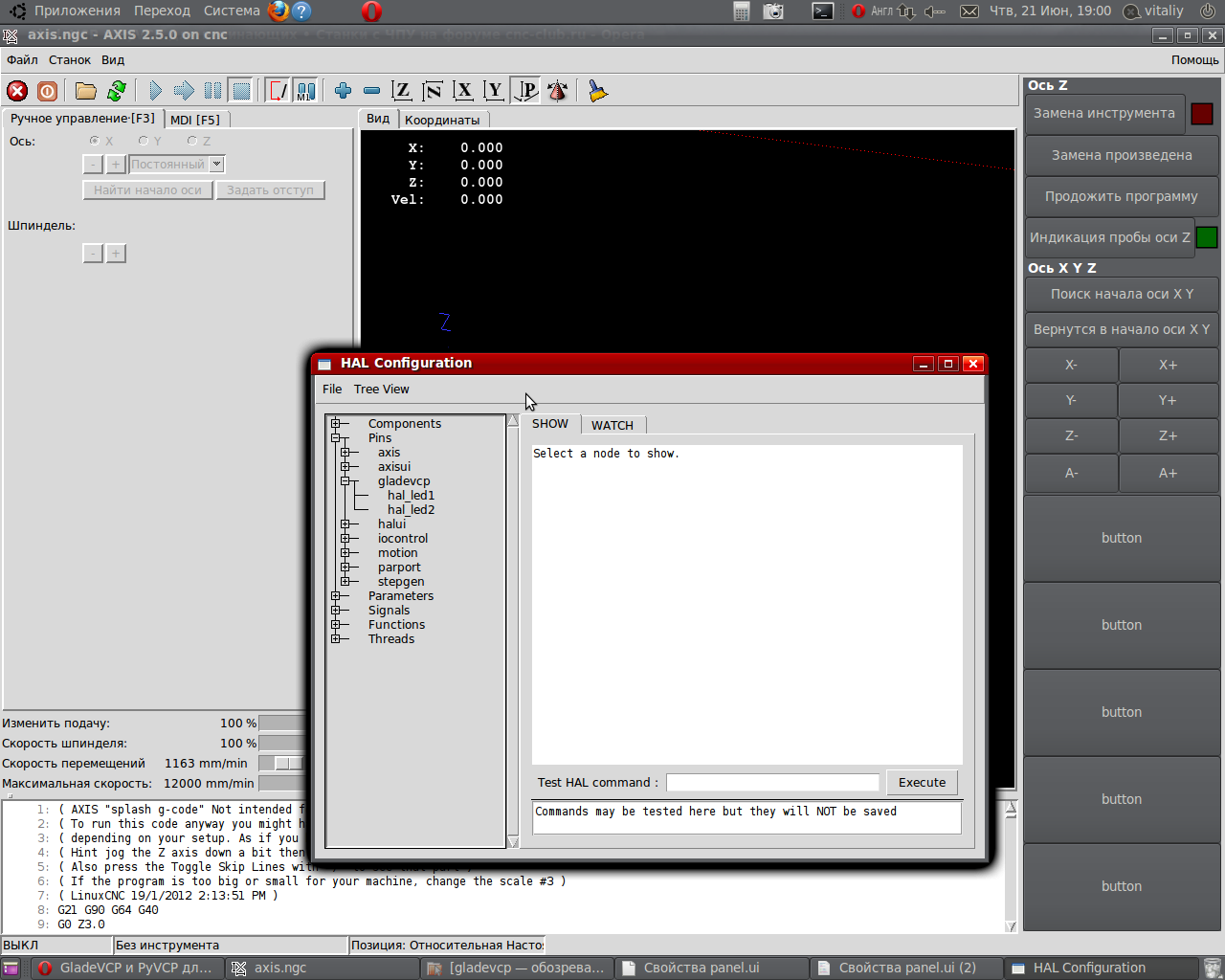Open a G-code file with folder icon
This screenshot has width=1225, height=980.
click(86, 91)
